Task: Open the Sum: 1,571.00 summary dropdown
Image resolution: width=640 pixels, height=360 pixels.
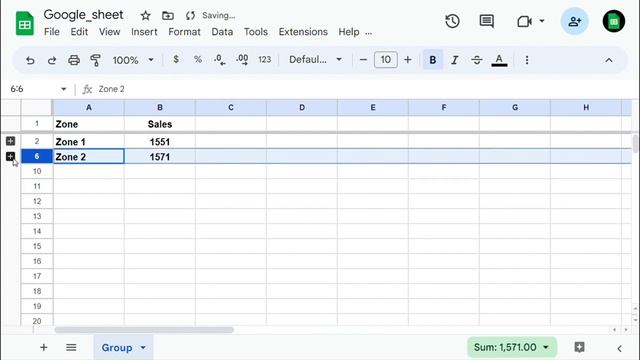Action: [512, 347]
